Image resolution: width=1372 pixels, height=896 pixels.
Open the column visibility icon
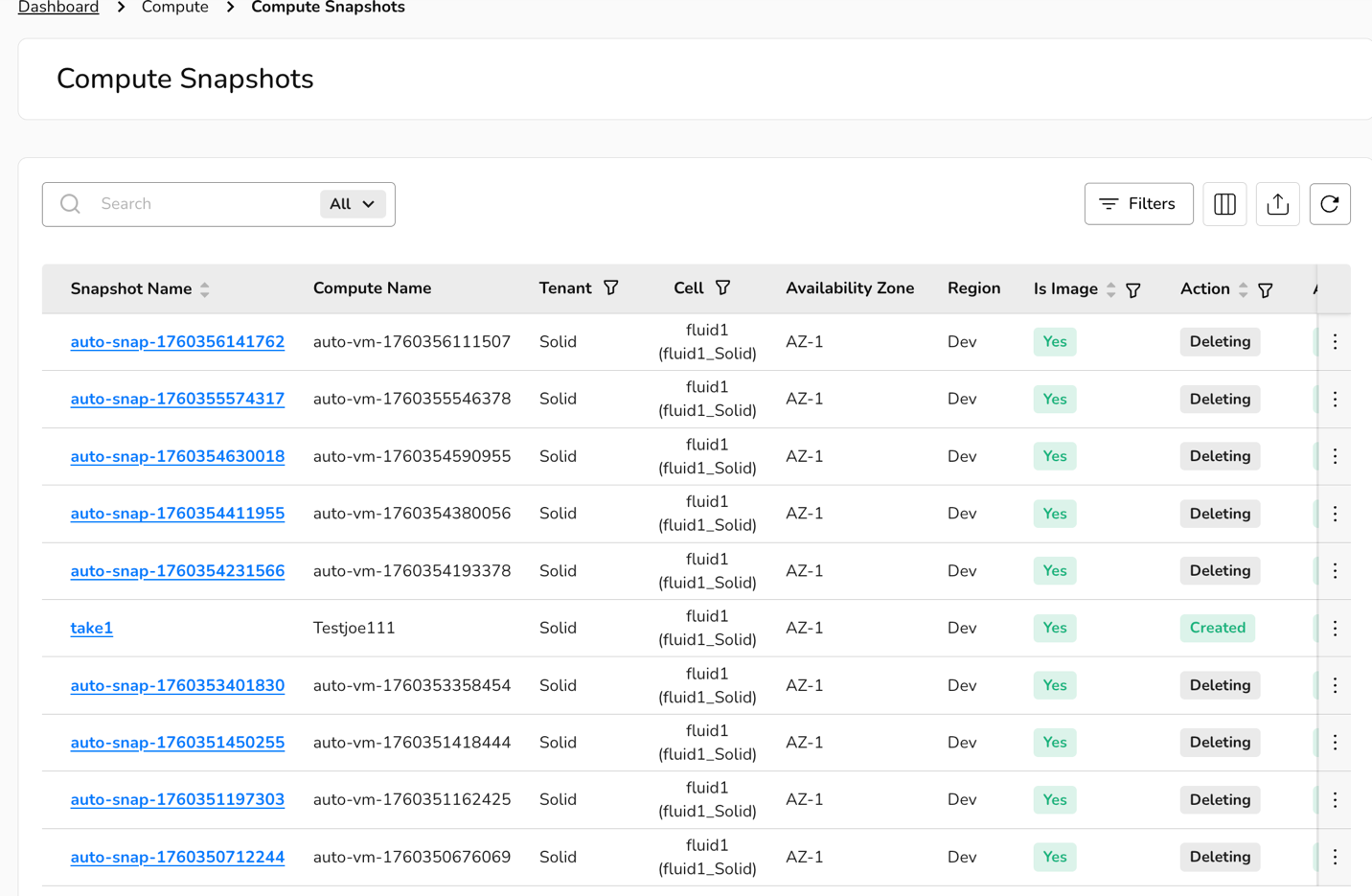coord(1224,204)
